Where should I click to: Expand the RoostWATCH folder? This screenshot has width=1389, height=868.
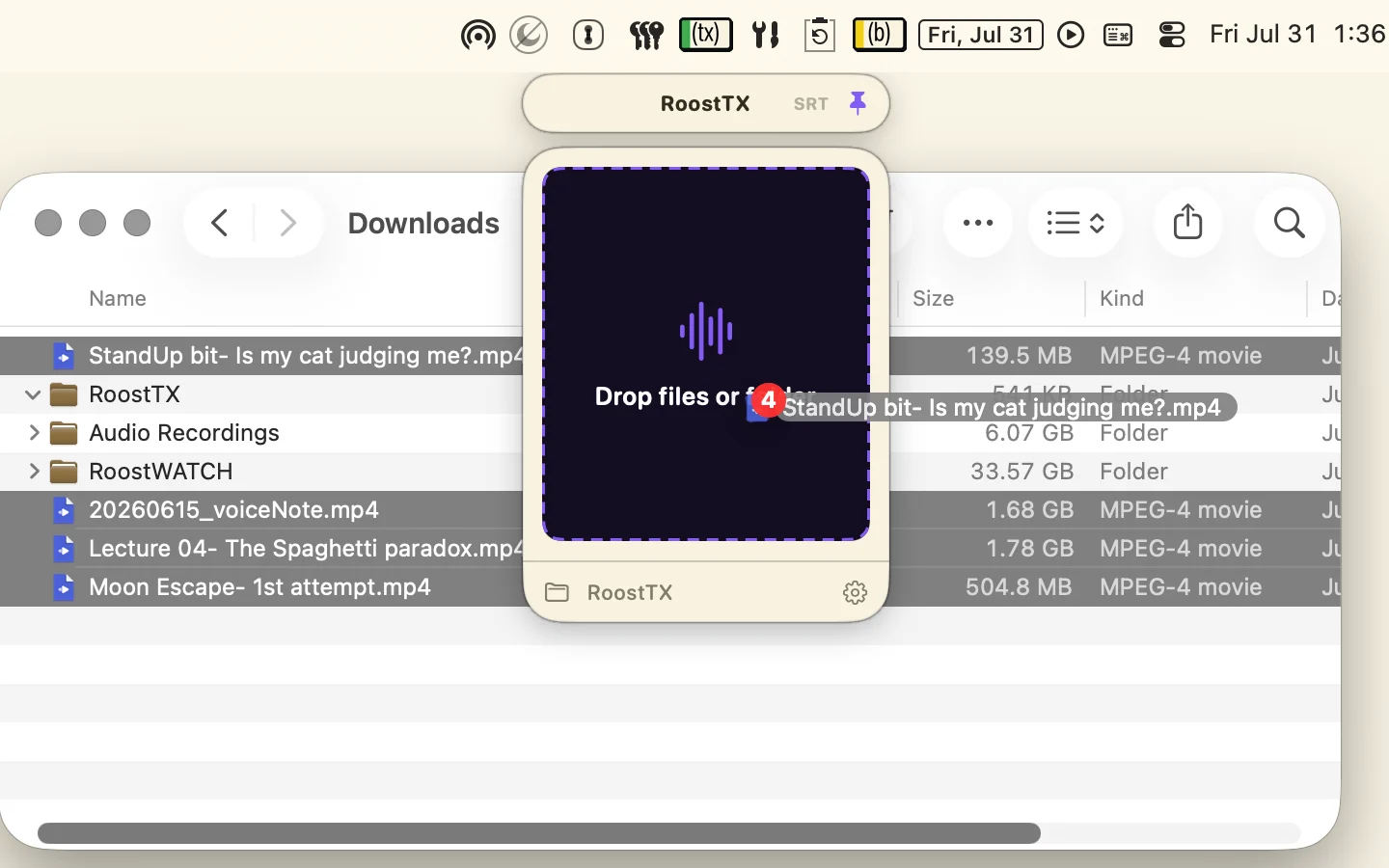pyautogui.click(x=33, y=472)
